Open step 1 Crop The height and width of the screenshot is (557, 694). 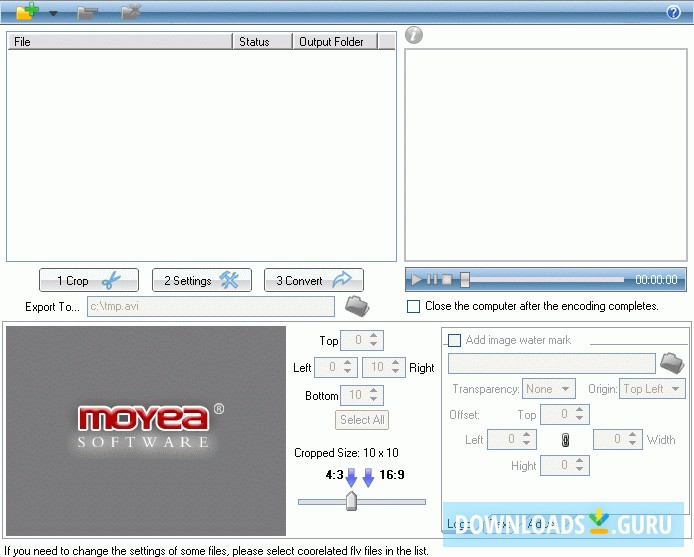tap(89, 280)
